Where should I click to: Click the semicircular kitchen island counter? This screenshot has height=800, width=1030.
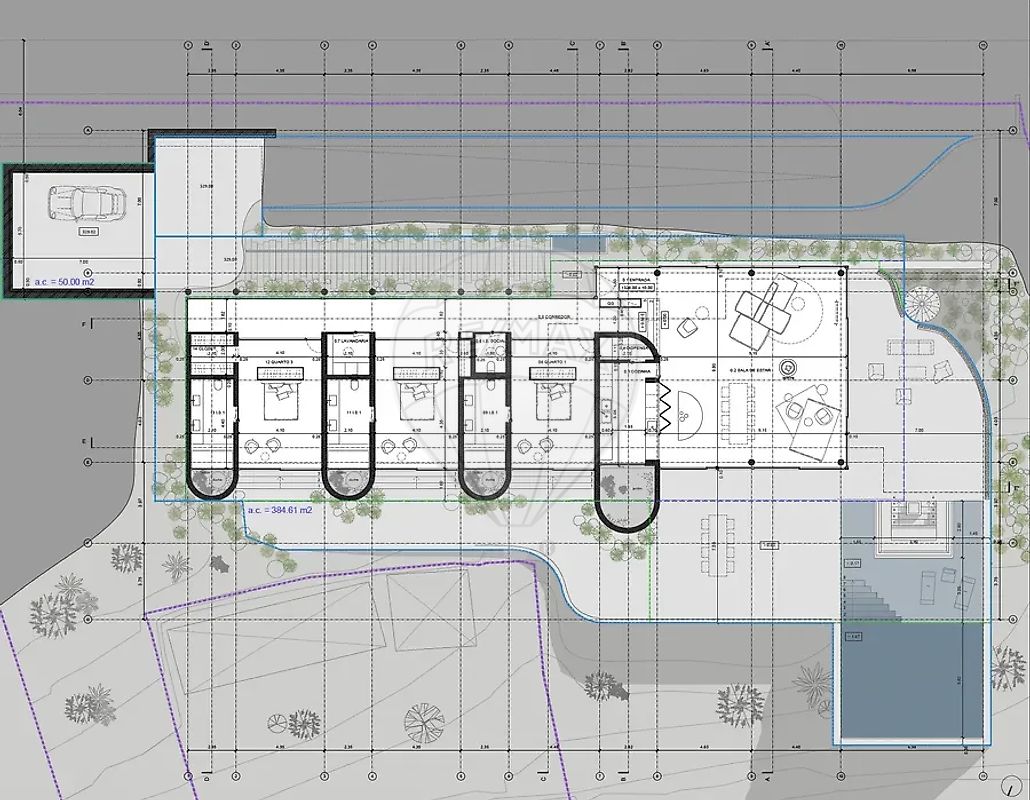[688, 415]
